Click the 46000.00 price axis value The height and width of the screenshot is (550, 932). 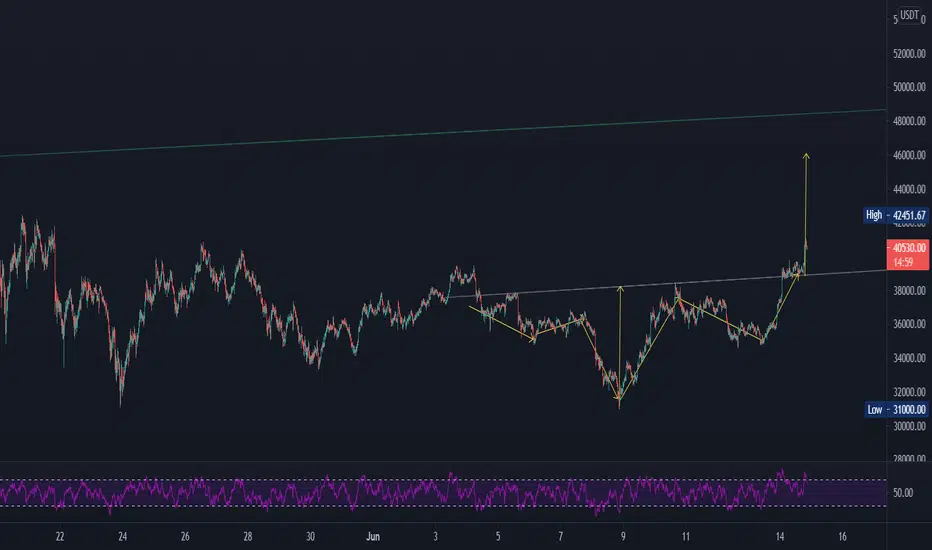[x=909, y=155]
